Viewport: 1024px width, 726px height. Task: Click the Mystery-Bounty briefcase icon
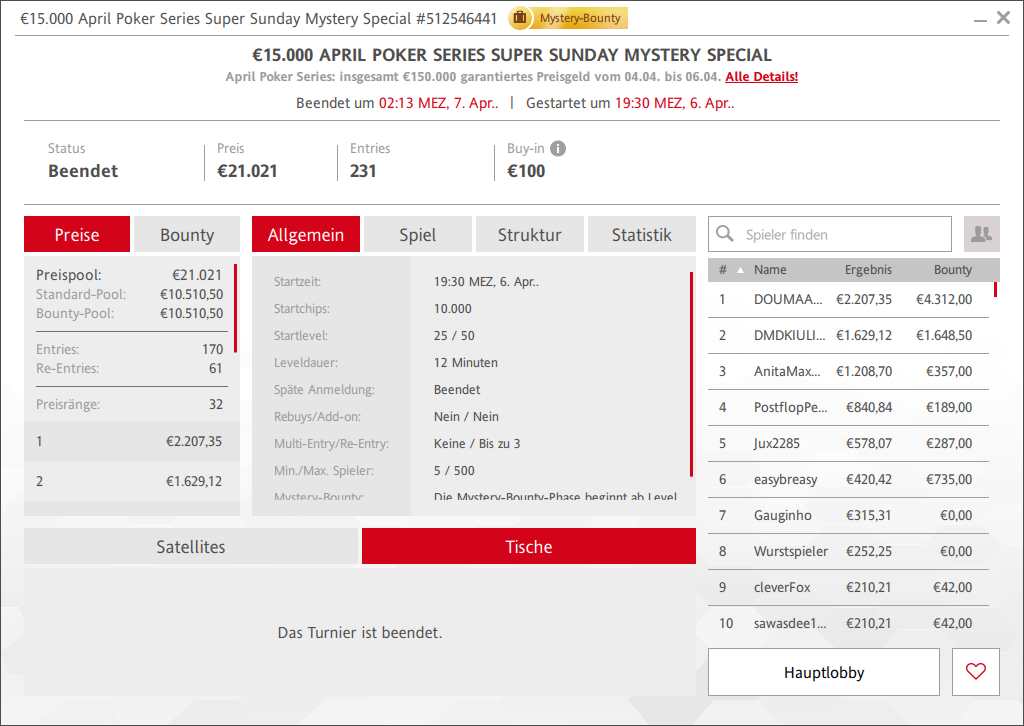point(520,18)
